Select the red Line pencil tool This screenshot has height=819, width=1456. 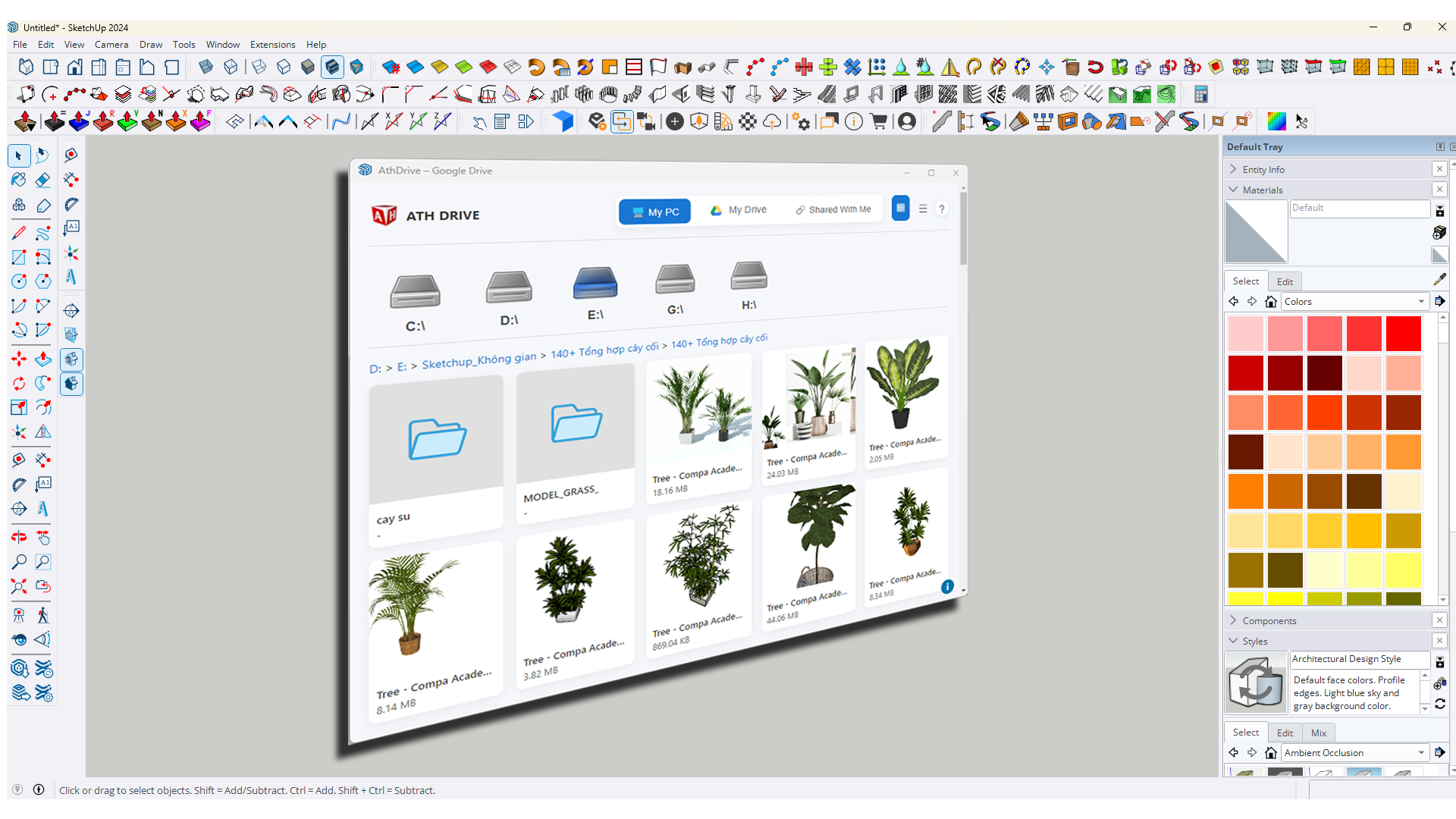click(19, 233)
